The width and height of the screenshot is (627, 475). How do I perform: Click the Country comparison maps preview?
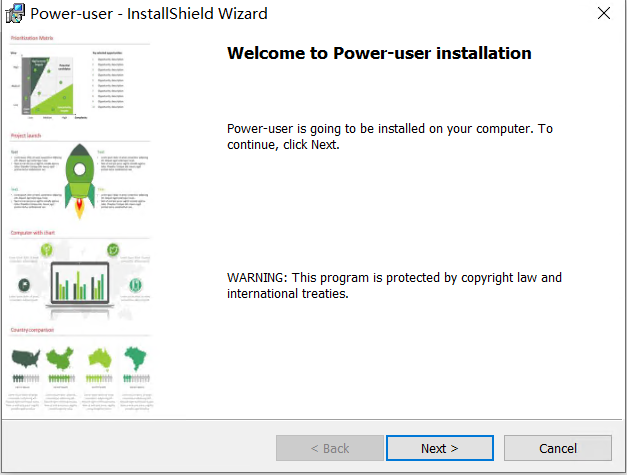80,369
